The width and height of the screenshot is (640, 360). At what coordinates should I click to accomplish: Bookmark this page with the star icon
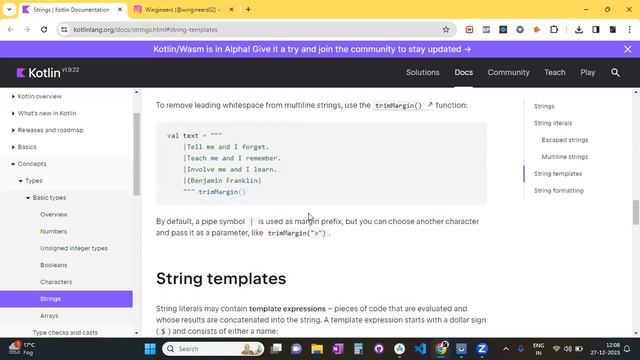pyautogui.click(x=446, y=29)
